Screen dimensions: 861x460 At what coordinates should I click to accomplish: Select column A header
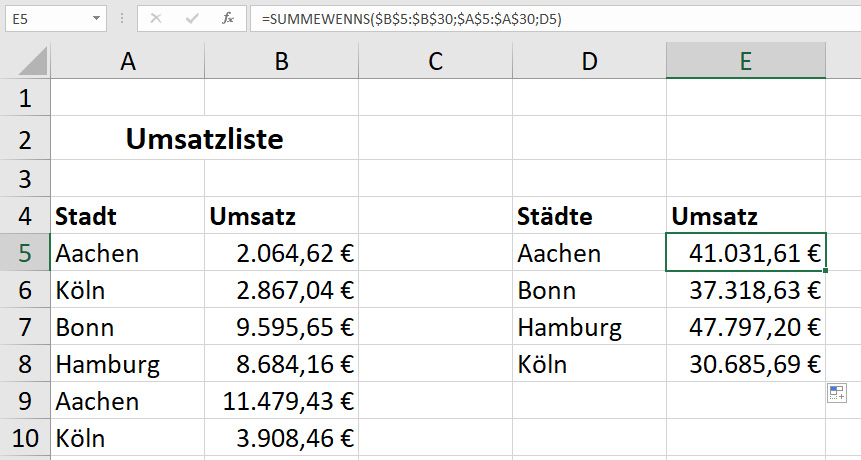click(x=127, y=60)
